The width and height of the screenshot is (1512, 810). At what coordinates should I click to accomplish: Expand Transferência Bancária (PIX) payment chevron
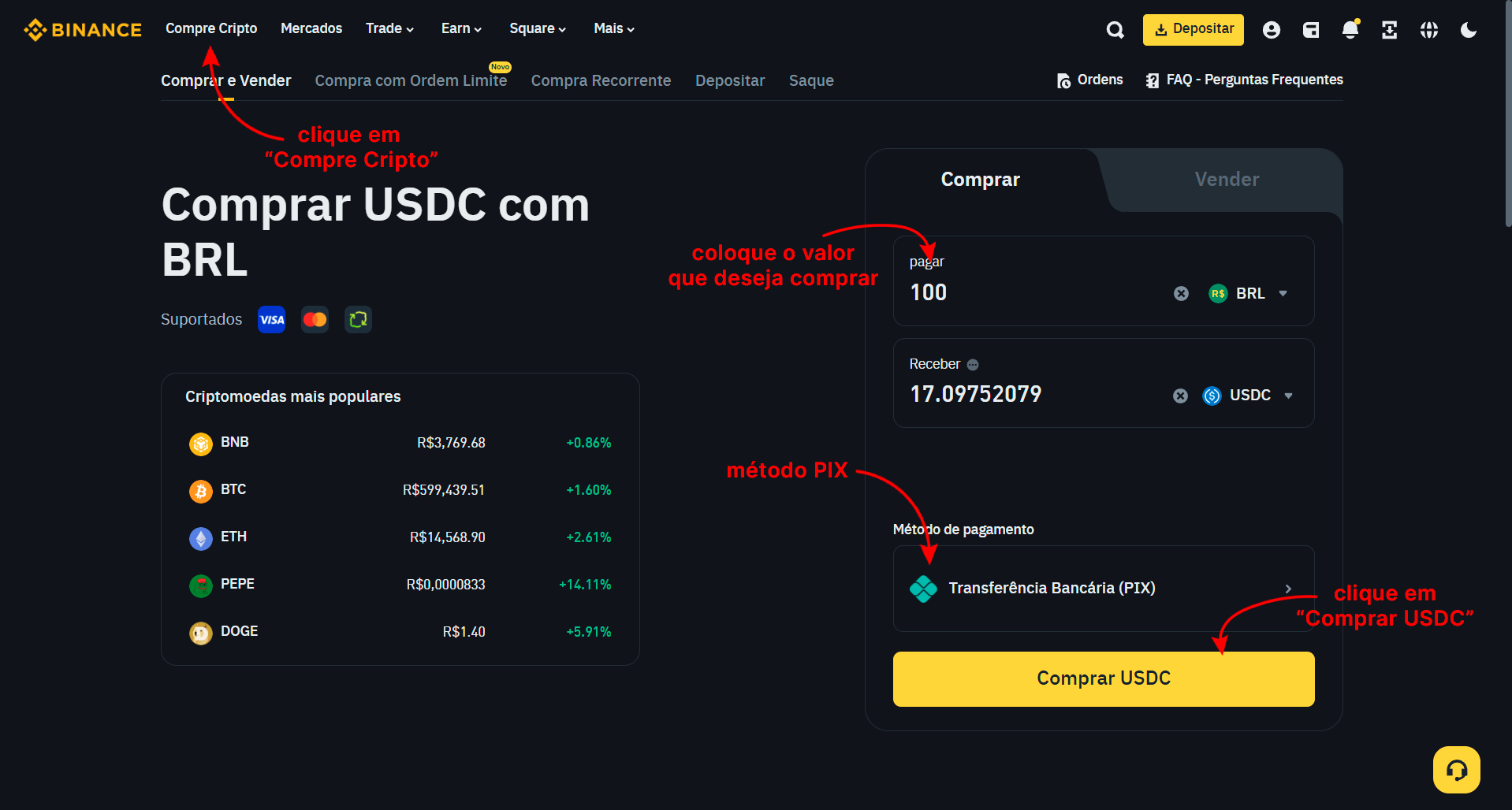[1288, 589]
